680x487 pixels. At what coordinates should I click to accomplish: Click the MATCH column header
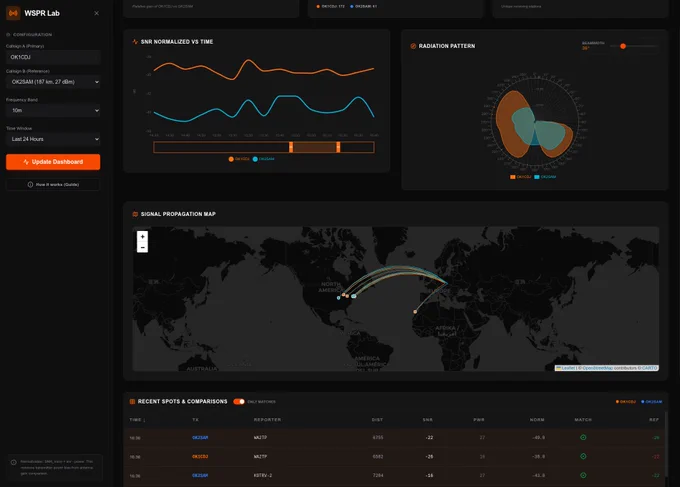(583, 420)
